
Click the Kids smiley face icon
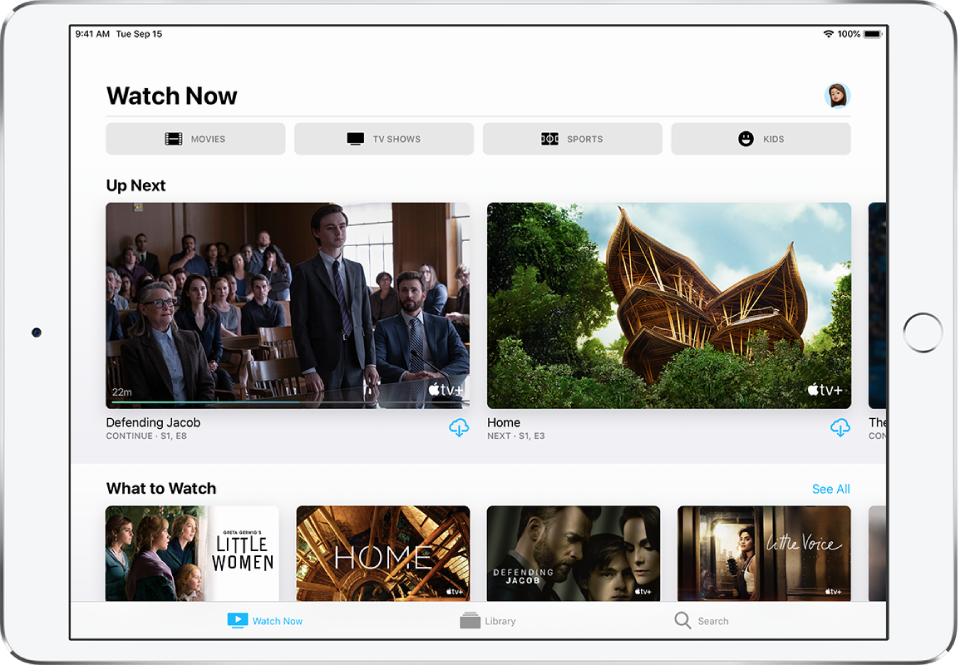click(x=746, y=139)
